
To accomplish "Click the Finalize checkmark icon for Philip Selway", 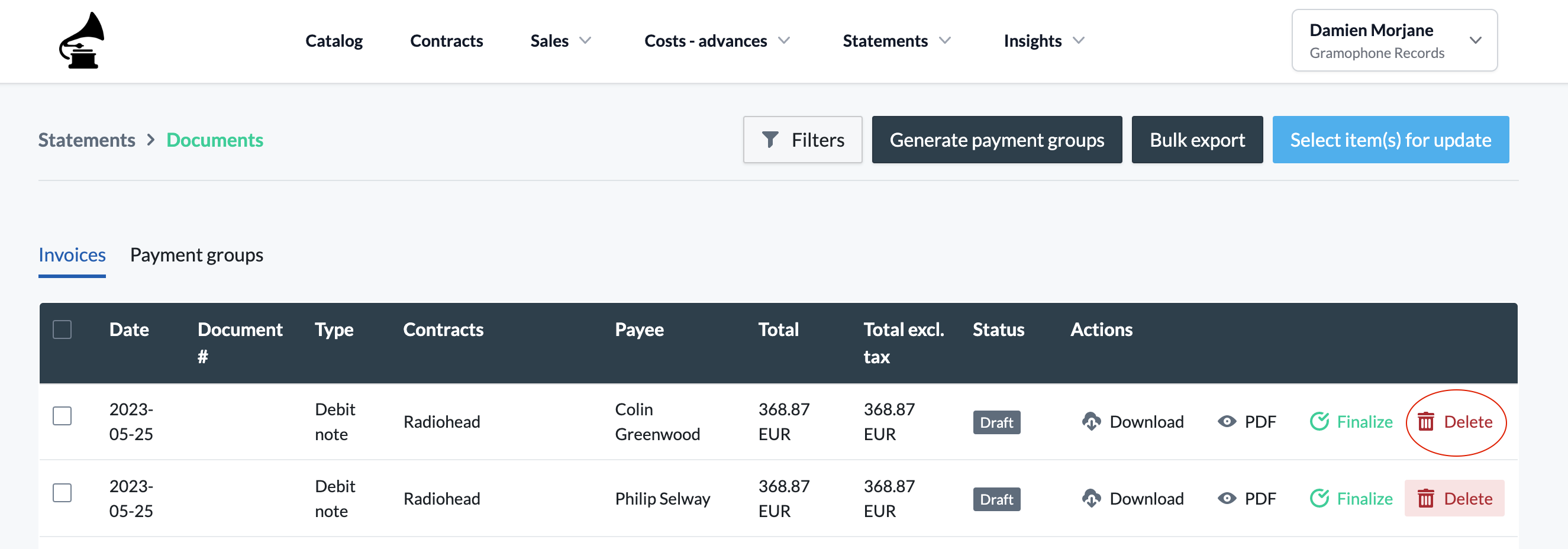I will 1319,499.
